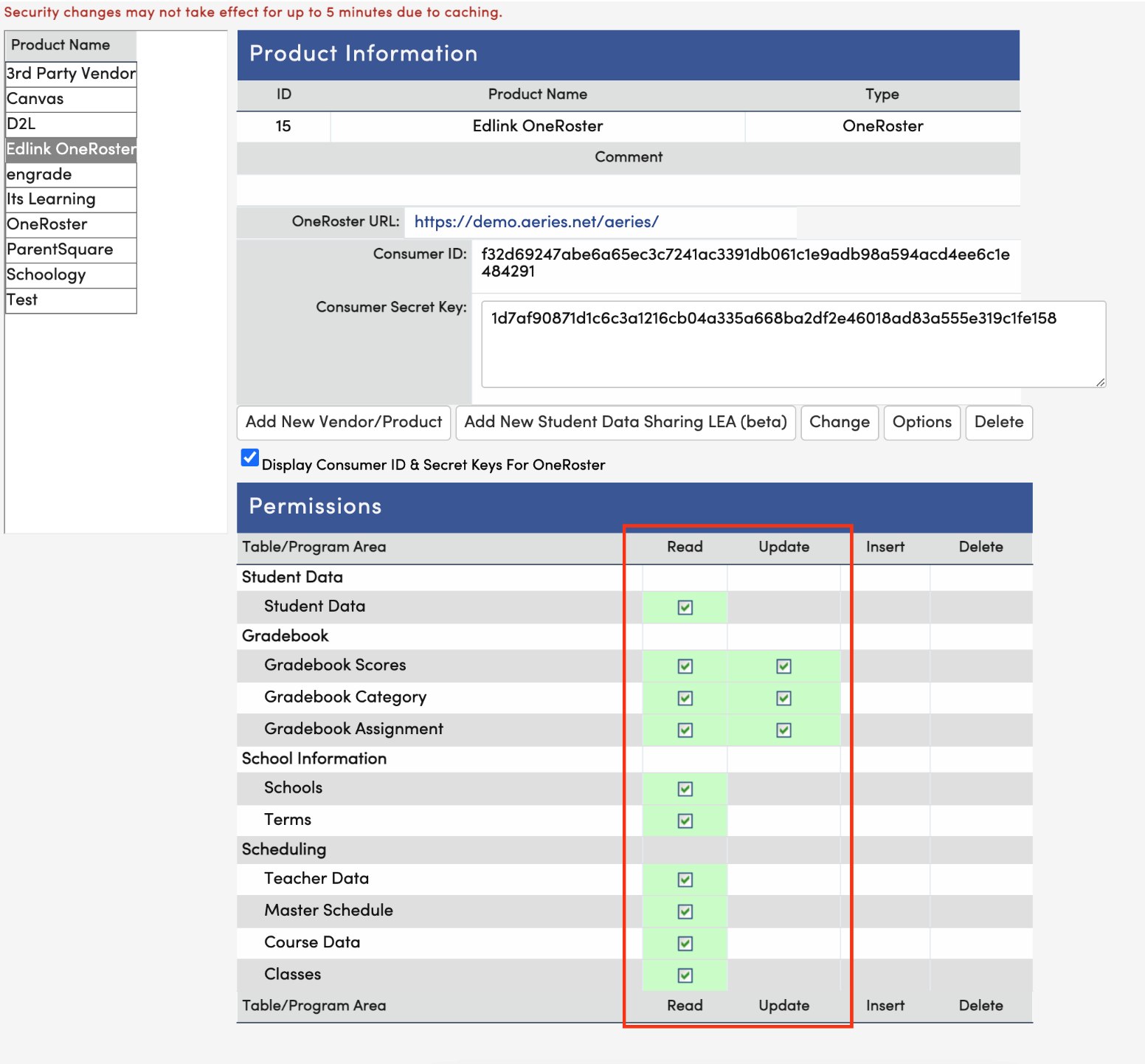
Task: Click the top Delete column header in Permissions
Action: coord(981,547)
